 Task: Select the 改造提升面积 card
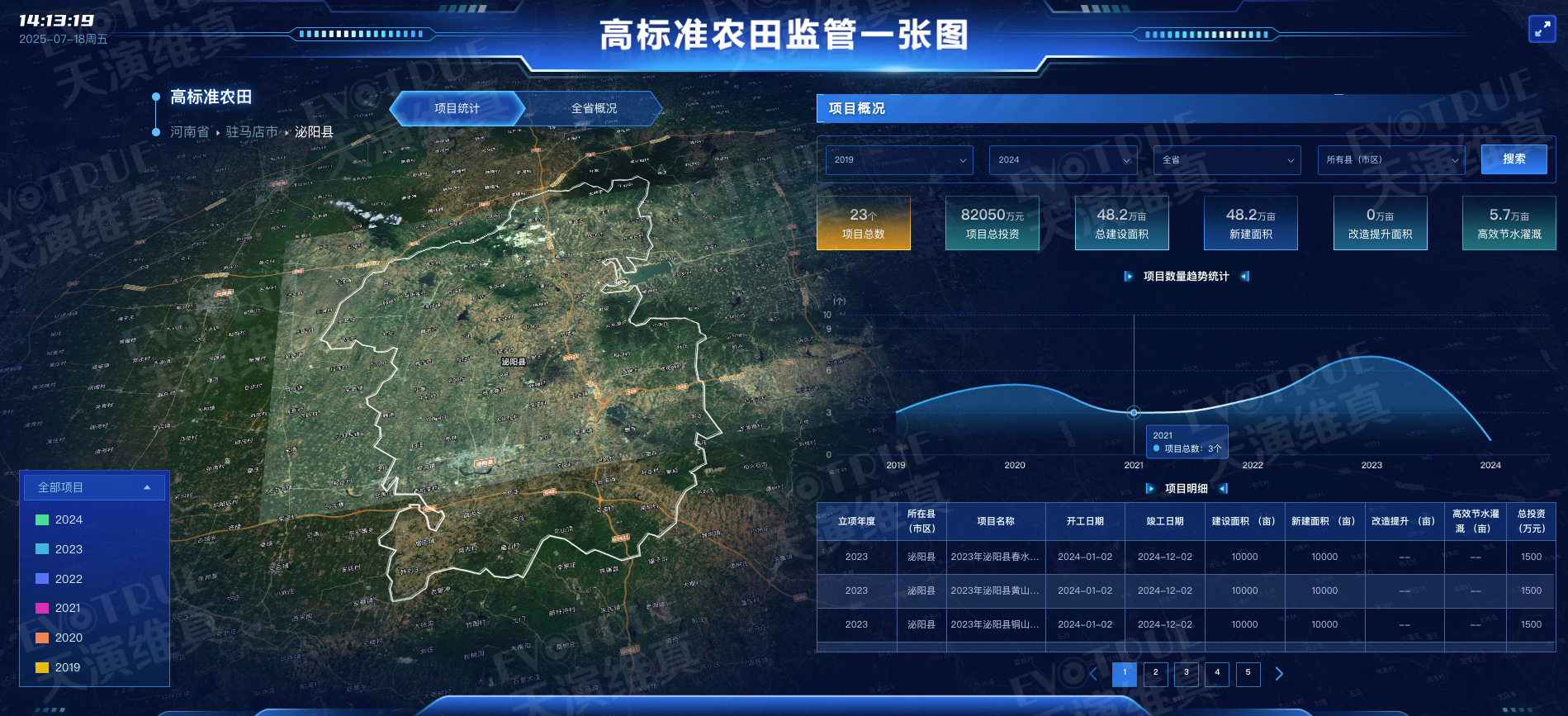pyautogui.click(x=1381, y=223)
